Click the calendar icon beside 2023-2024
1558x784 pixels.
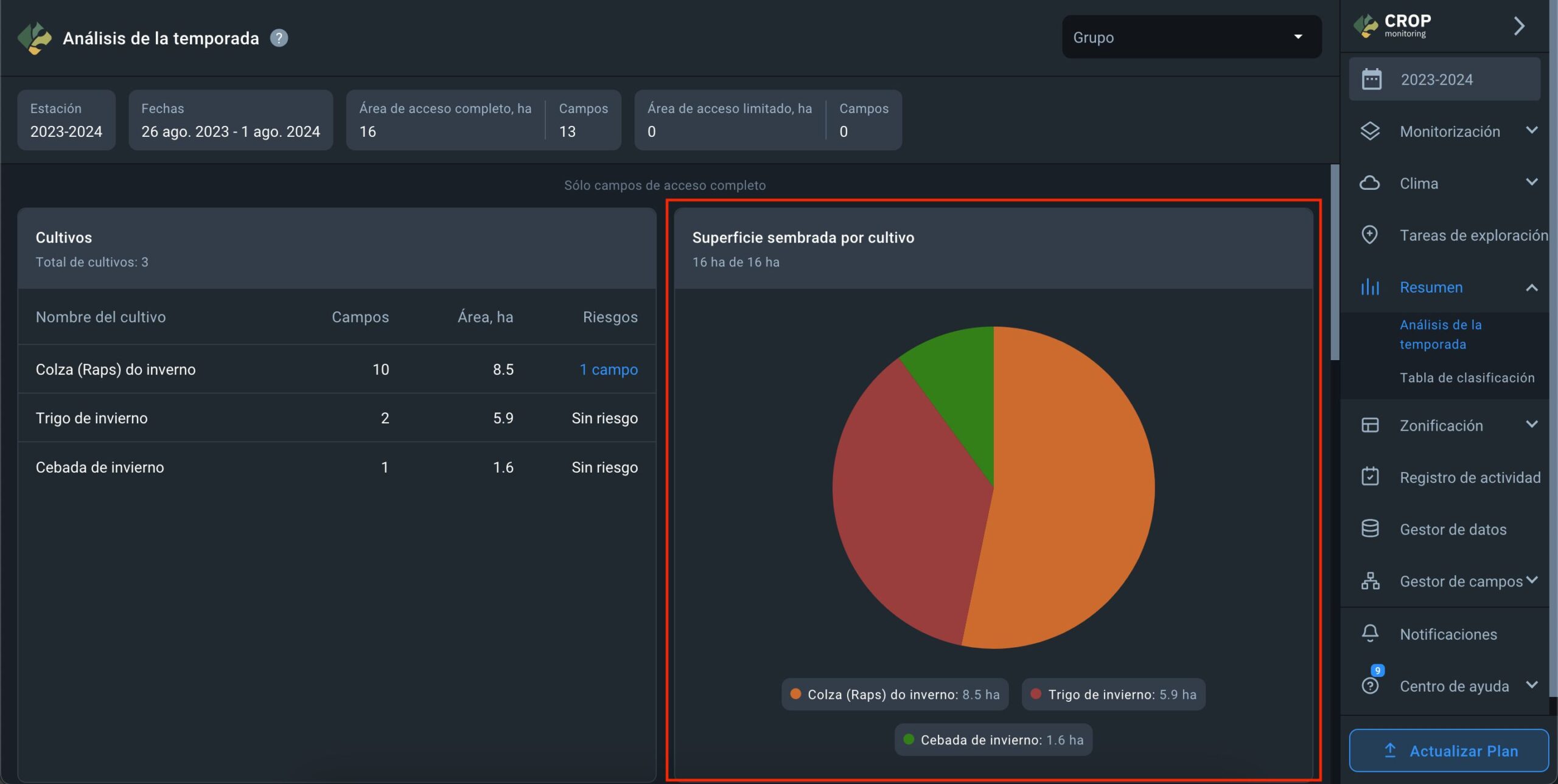[1371, 79]
